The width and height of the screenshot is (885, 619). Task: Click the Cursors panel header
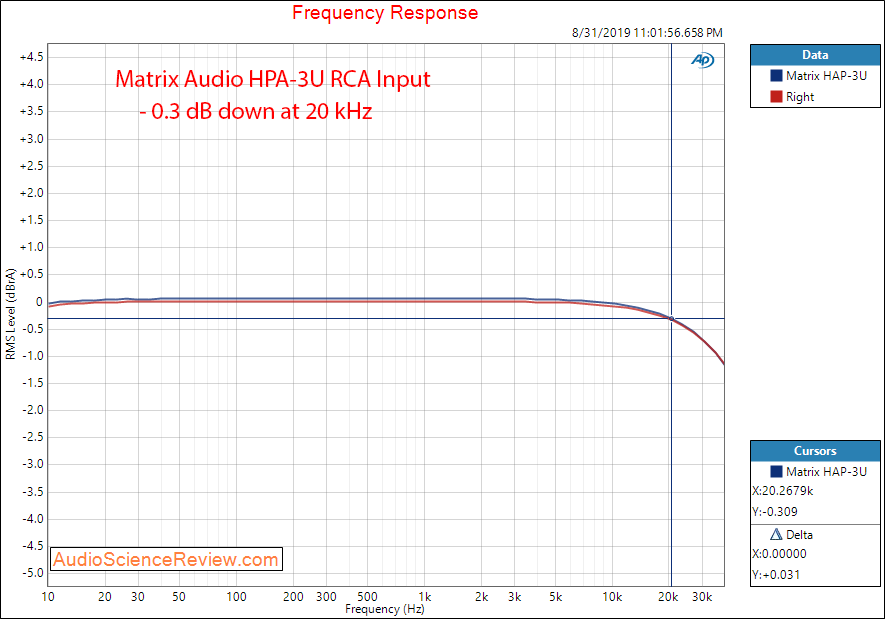[815, 451]
